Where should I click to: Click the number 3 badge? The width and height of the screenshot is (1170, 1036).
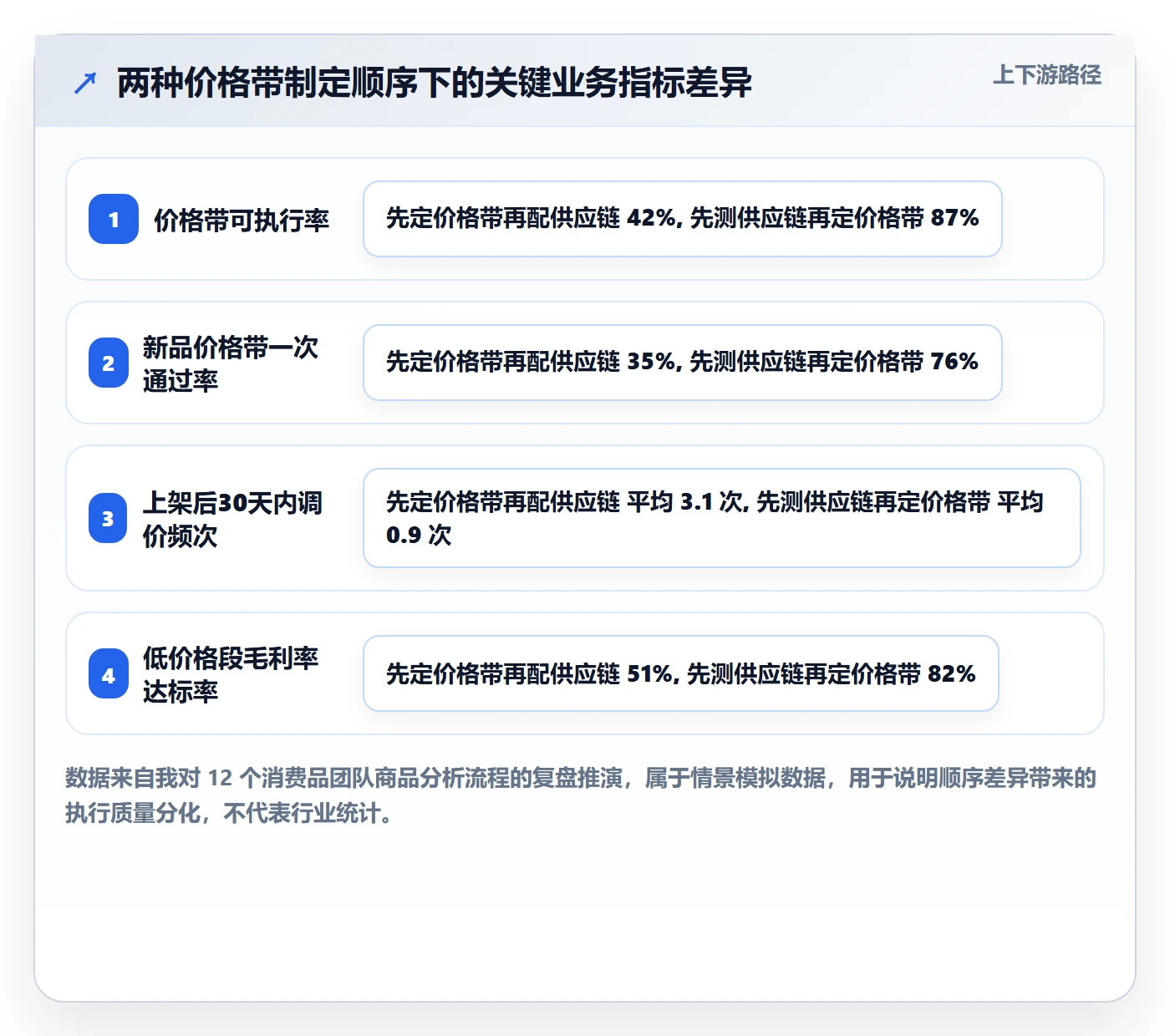pos(109,518)
